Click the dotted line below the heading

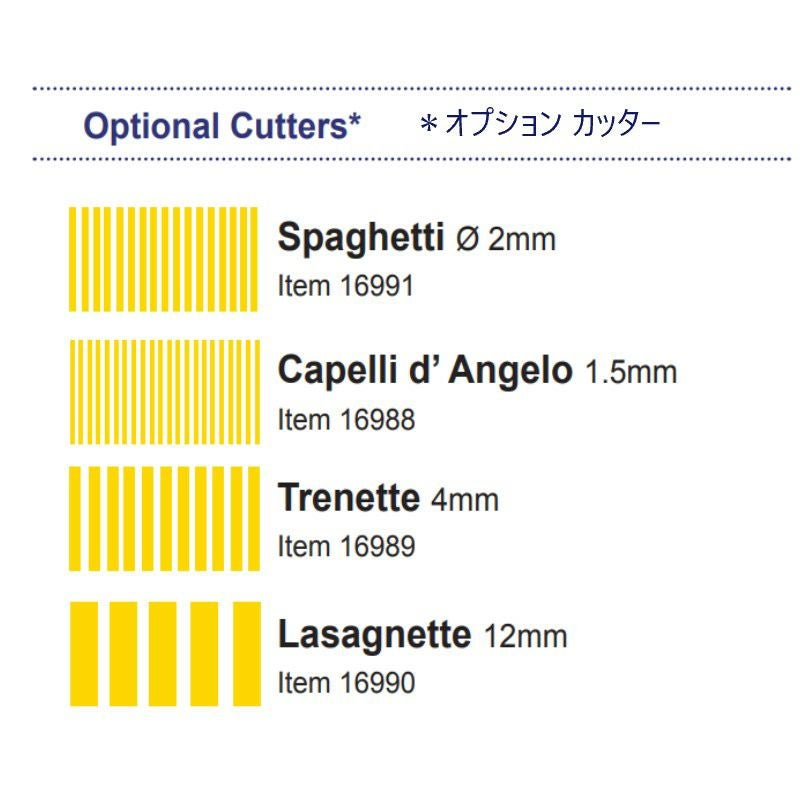coord(400,159)
